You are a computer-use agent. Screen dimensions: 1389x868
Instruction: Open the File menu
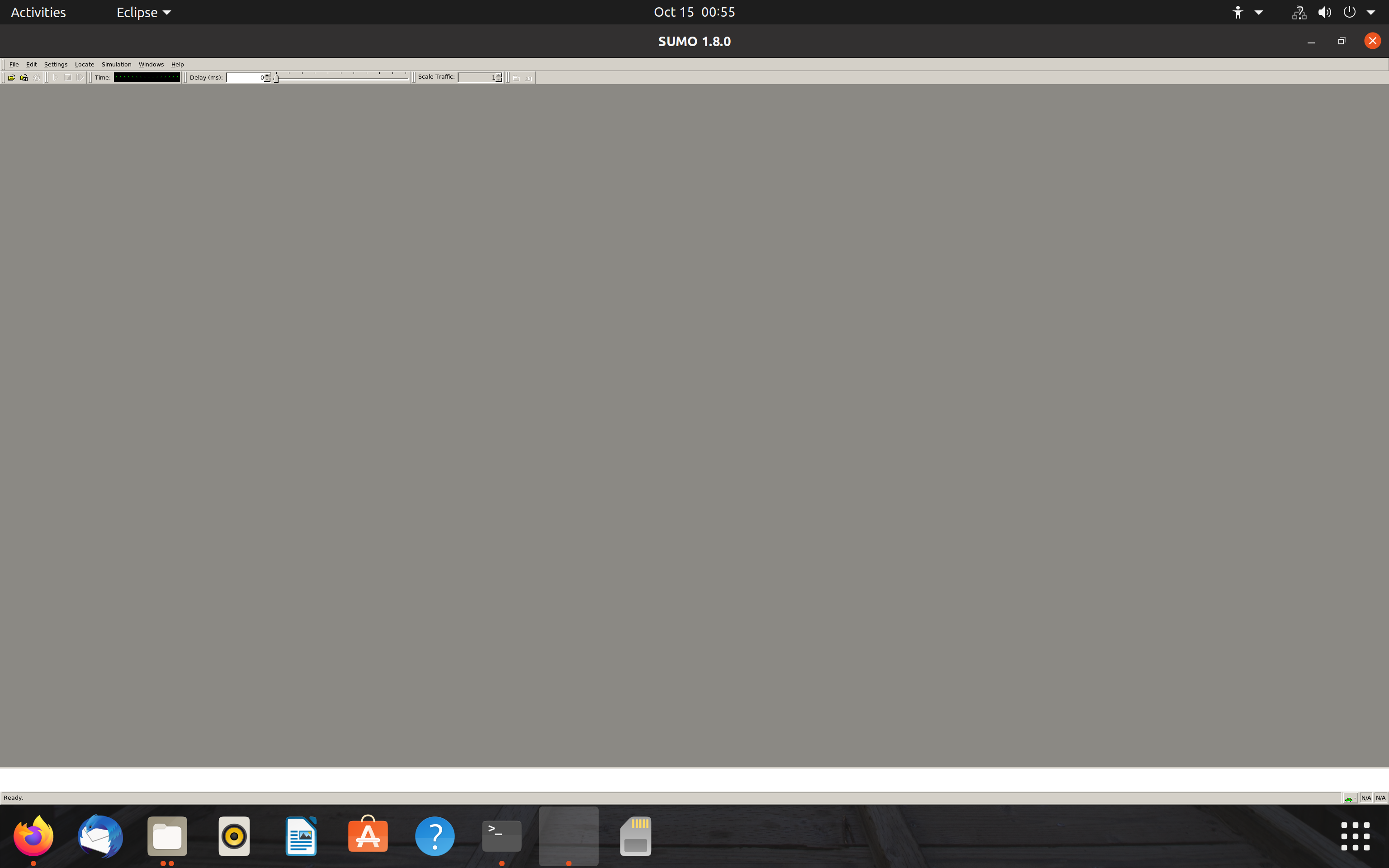[14, 64]
